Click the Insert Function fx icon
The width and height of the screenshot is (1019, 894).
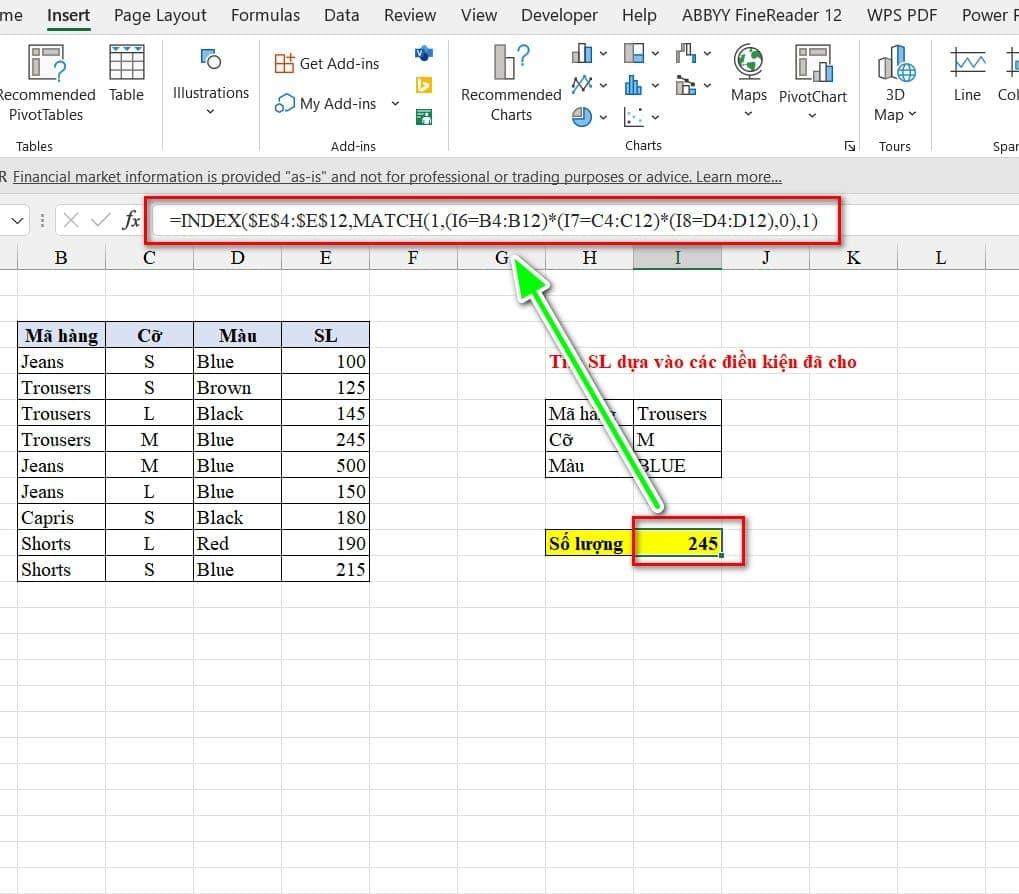131,220
